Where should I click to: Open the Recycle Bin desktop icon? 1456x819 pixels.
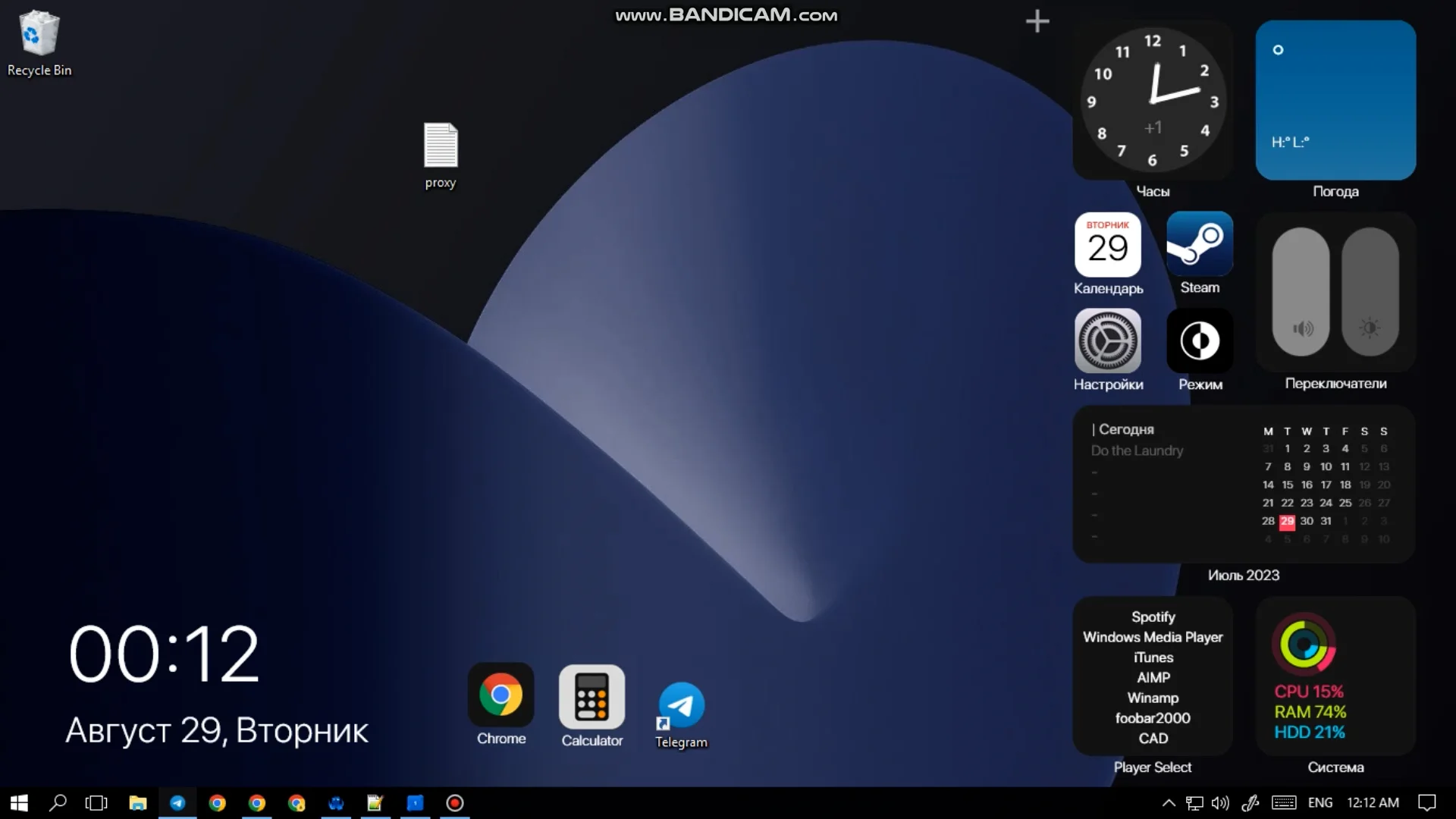[39, 43]
